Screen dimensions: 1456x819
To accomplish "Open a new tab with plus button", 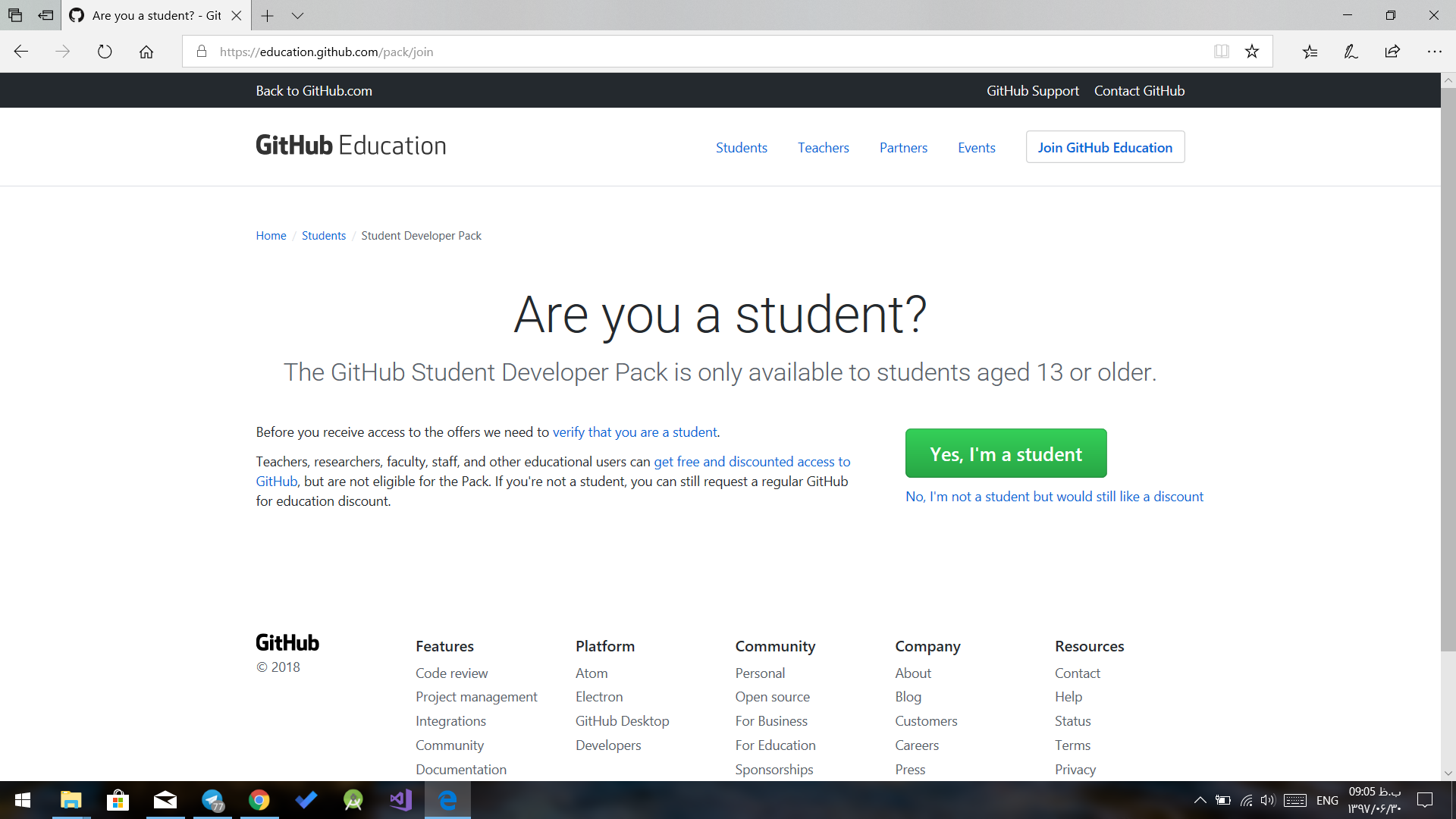I will (x=267, y=15).
